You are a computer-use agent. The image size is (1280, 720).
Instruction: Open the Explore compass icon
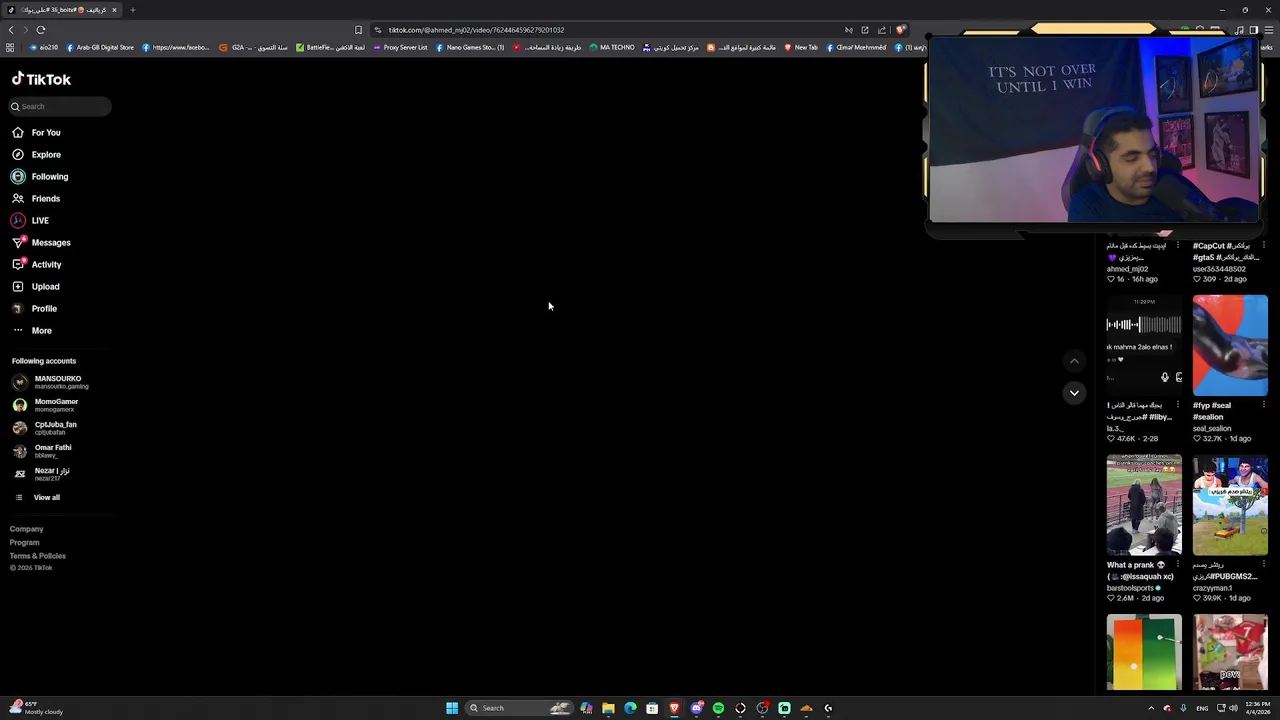tap(18, 154)
